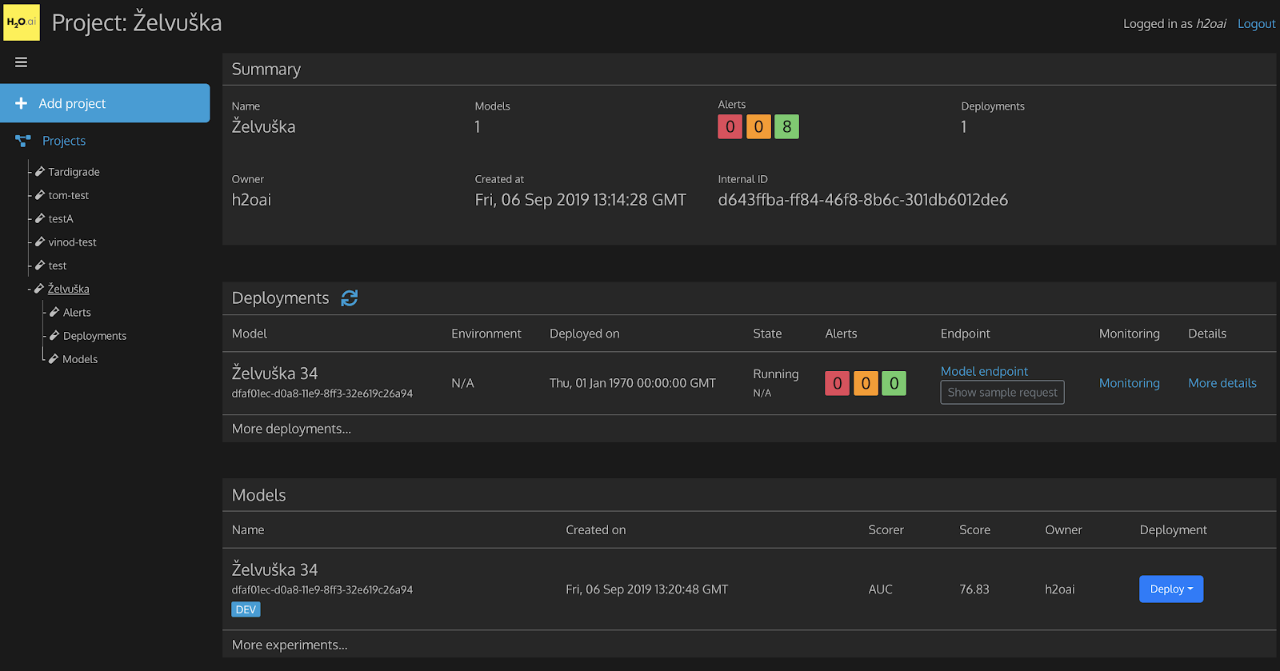This screenshot has width=1280, height=671.
Task: Click the green alert badge in Deployments row
Action: click(x=894, y=383)
